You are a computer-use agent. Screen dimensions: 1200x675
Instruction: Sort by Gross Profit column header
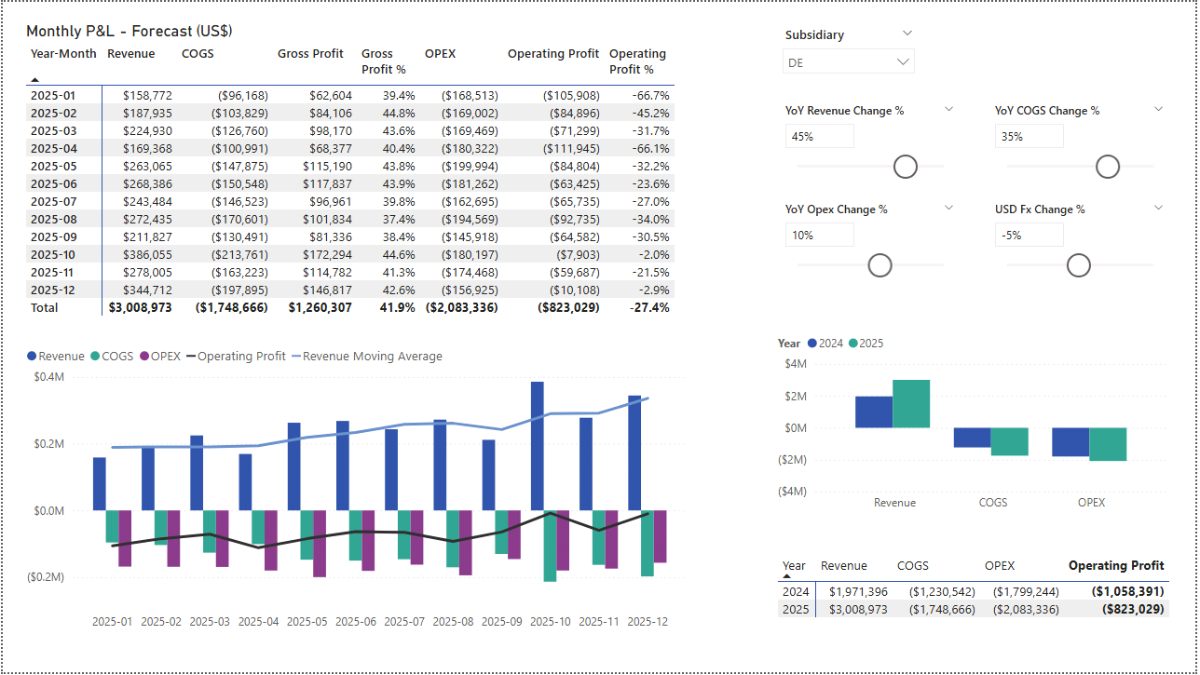(310, 54)
